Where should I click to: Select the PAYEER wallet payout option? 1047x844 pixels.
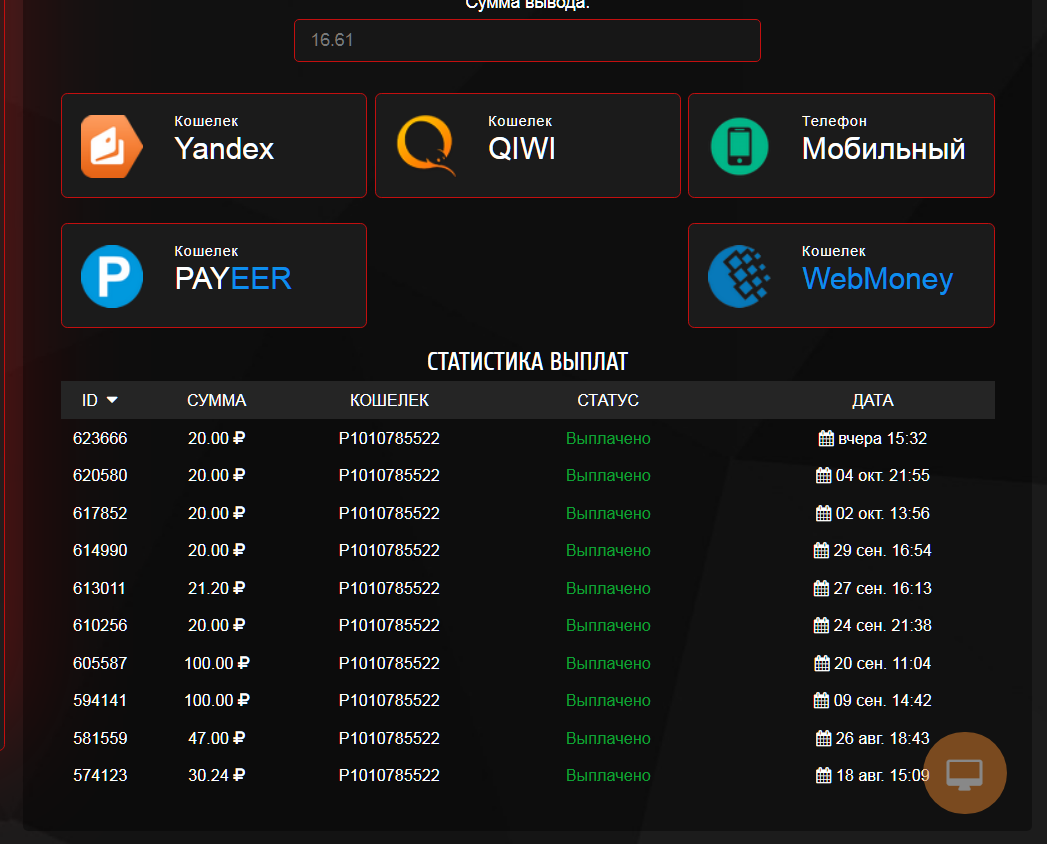point(214,276)
